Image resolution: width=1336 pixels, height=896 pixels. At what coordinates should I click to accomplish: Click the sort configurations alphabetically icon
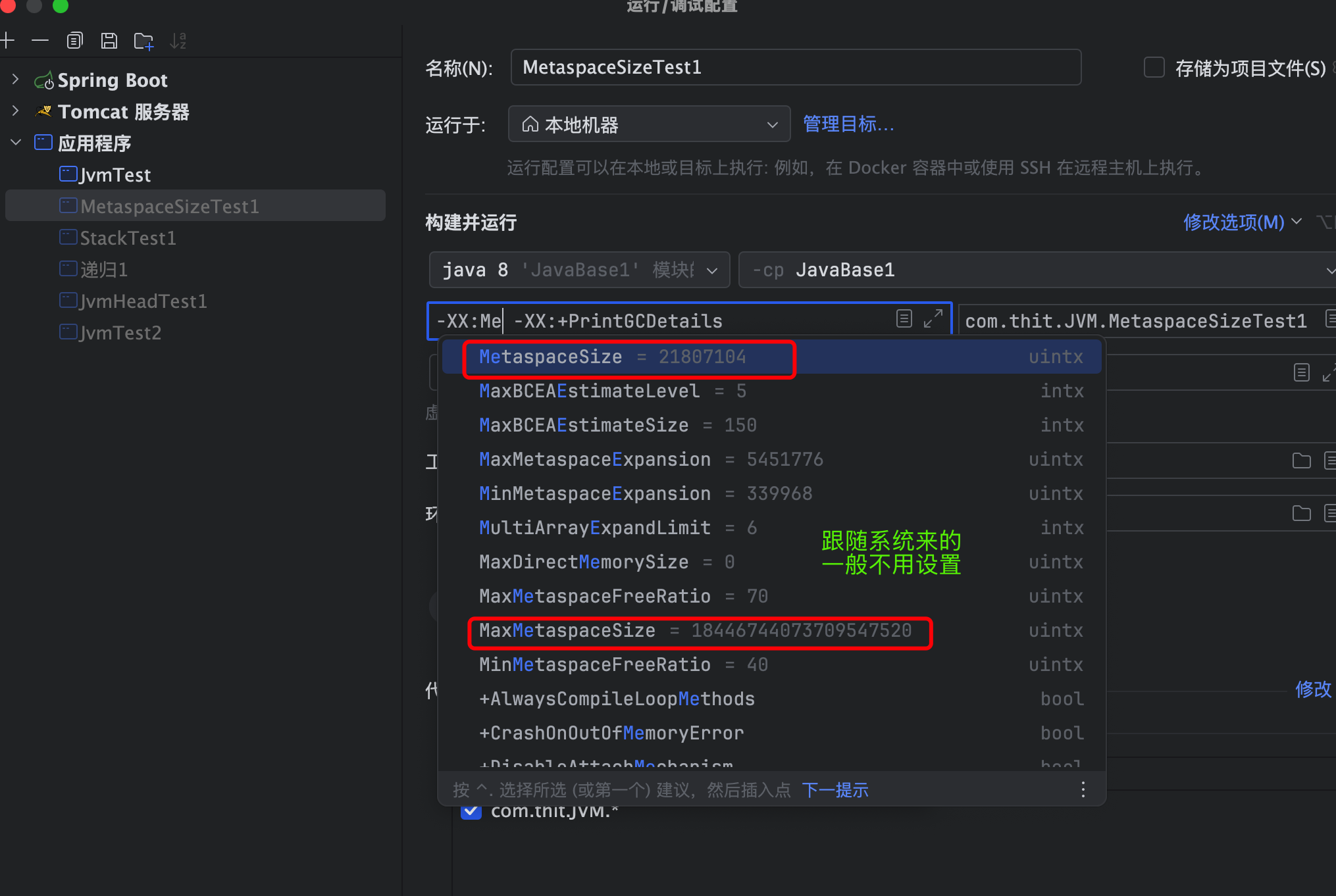click(178, 41)
